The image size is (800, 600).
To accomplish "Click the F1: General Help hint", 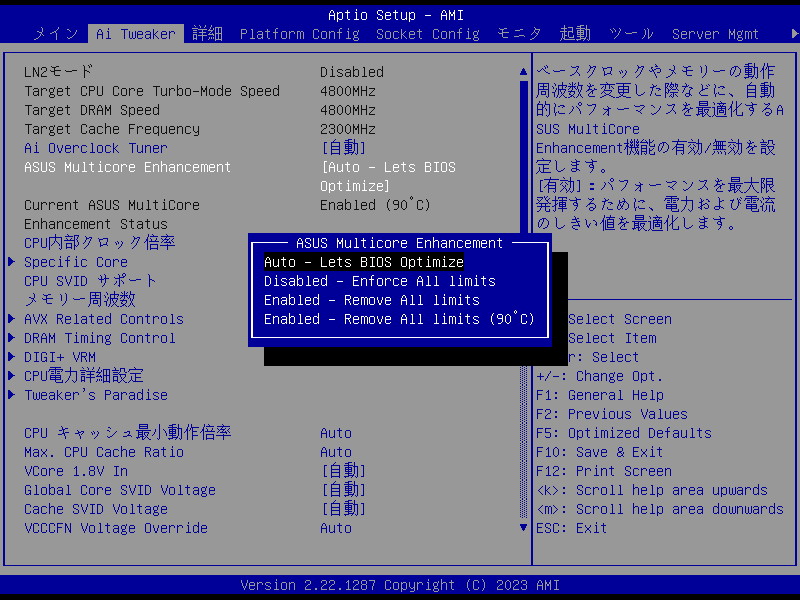I will click(x=599, y=395).
